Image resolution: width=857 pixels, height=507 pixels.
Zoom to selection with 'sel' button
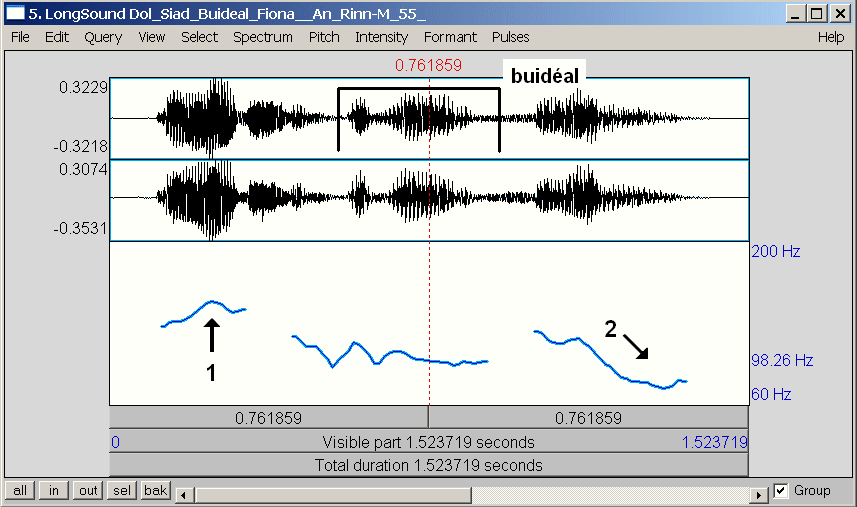tap(121, 491)
